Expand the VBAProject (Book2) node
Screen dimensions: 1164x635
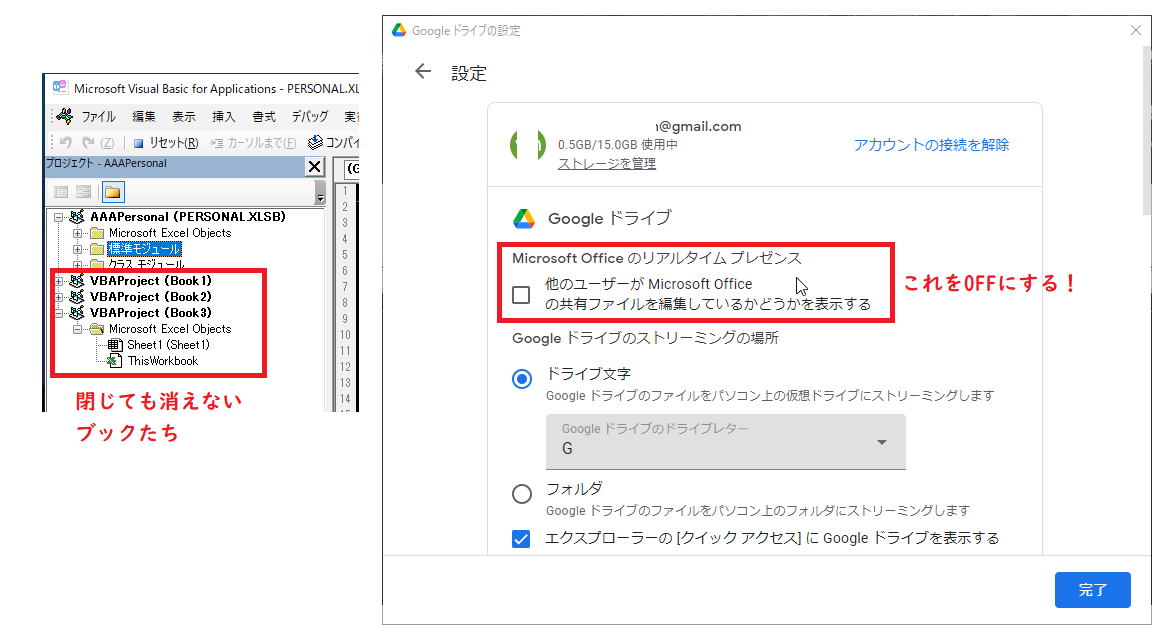58,297
